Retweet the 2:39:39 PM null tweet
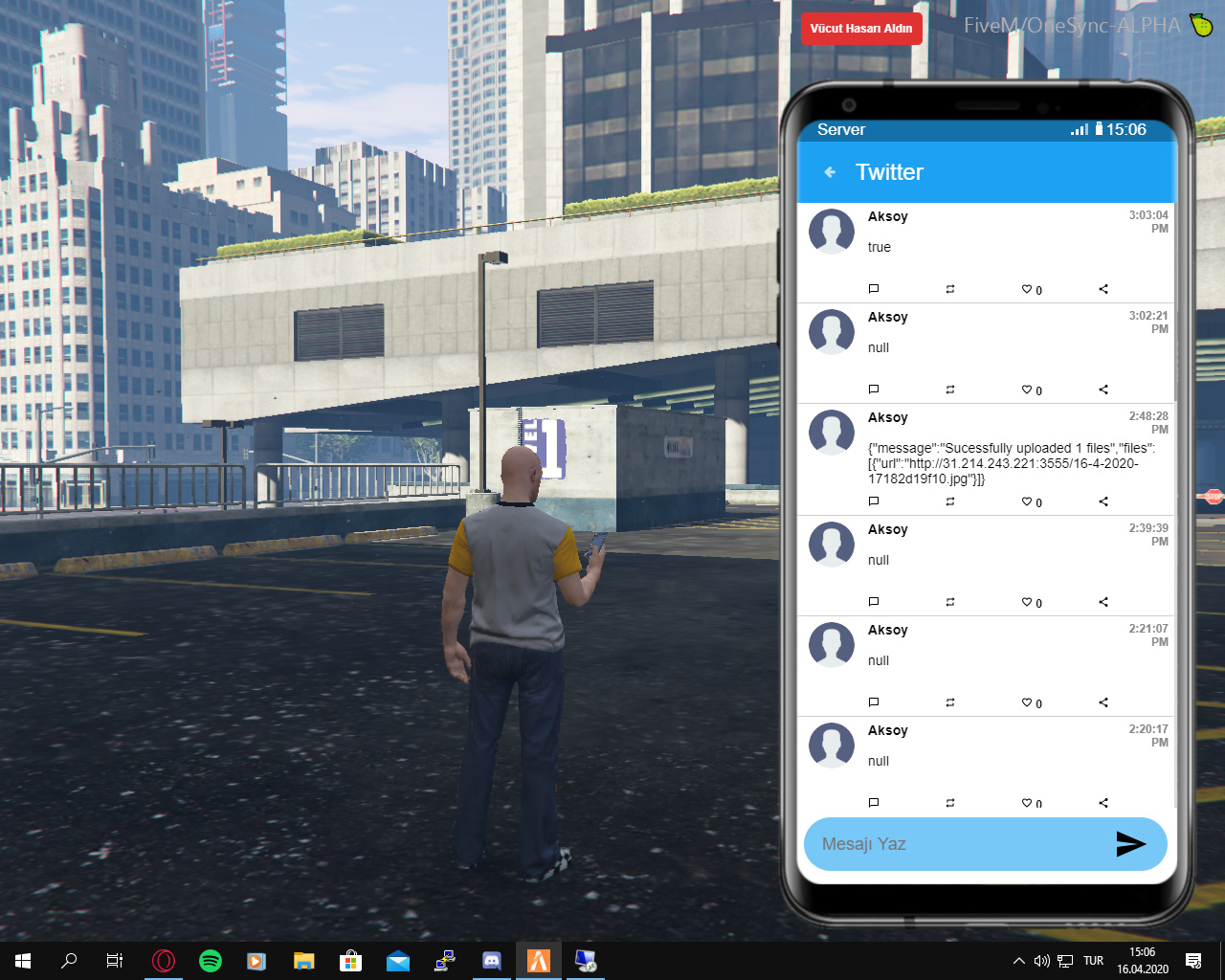Image resolution: width=1225 pixels, height=980 pixels. pos(950,602)
